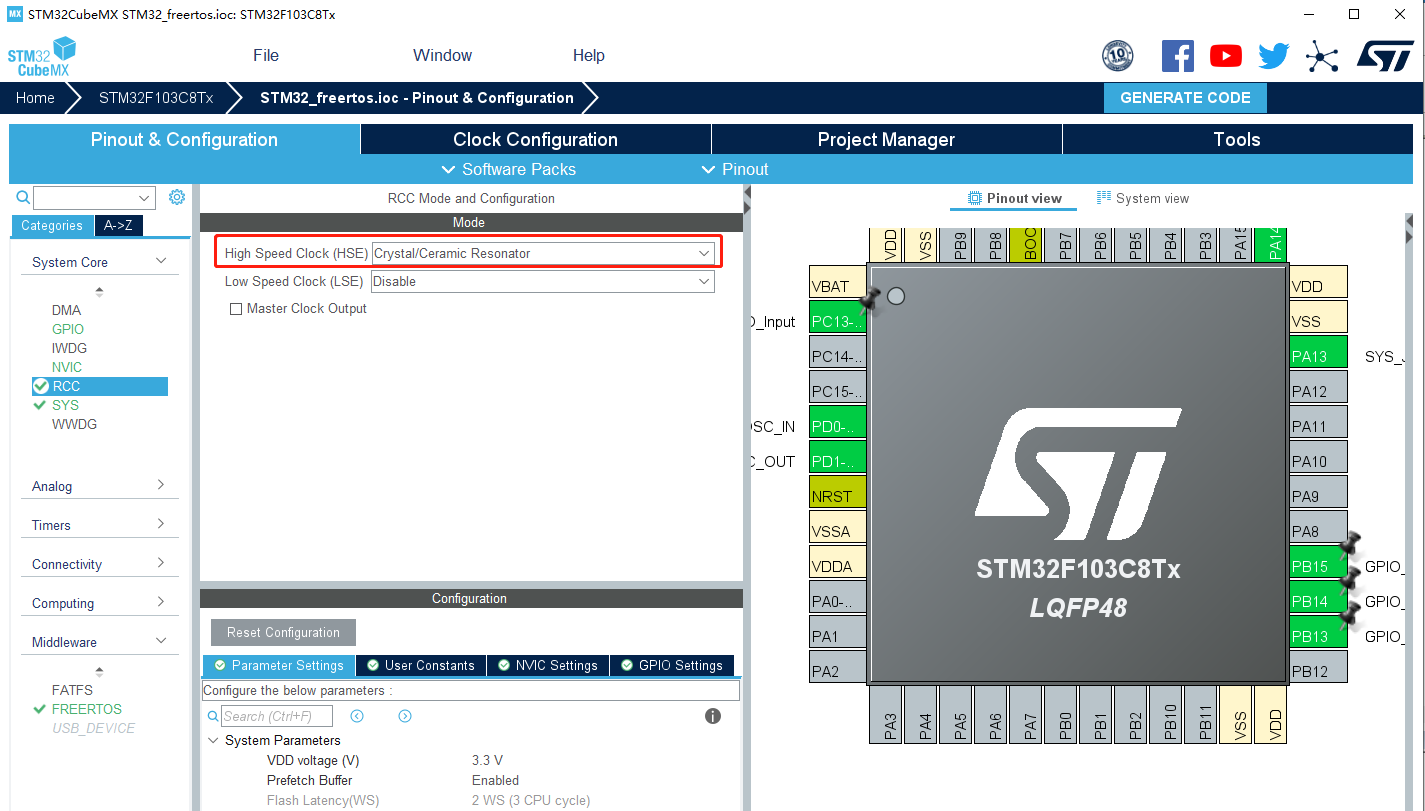
Task: Click the parameter search field
Action: click(x=276, y=716)
